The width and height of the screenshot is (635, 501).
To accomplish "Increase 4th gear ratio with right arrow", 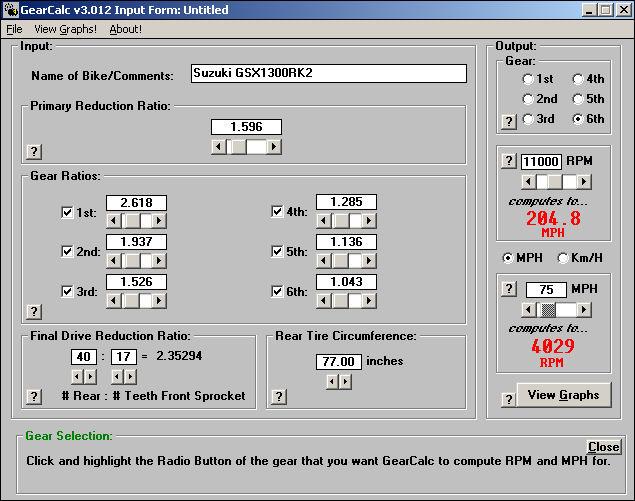I will pyautogui.click(x=369, y=221).
